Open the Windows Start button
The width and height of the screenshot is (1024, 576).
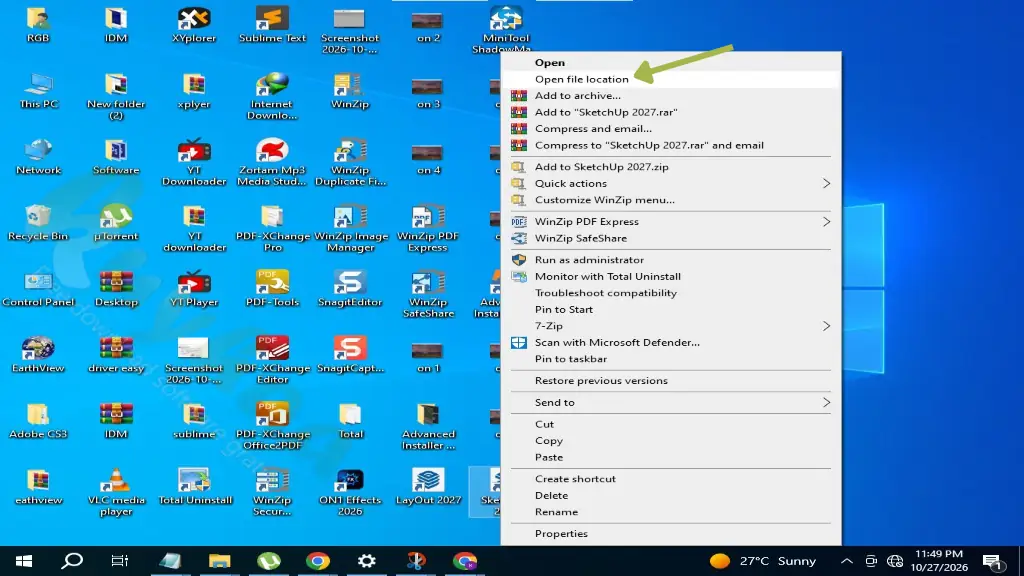[x=24, y=561]
